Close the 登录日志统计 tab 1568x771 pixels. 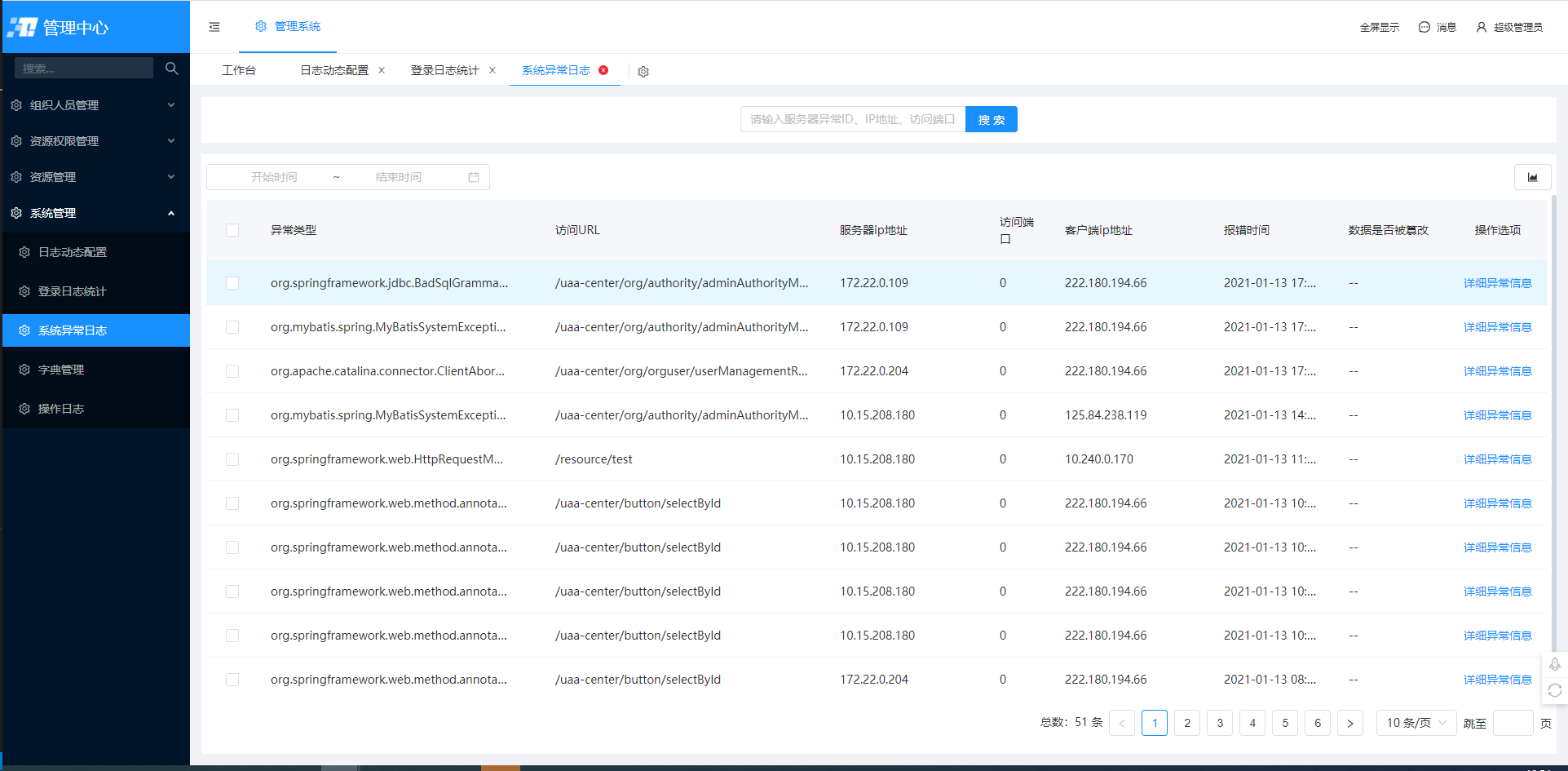pyautogui.click(x=492, y=70)
